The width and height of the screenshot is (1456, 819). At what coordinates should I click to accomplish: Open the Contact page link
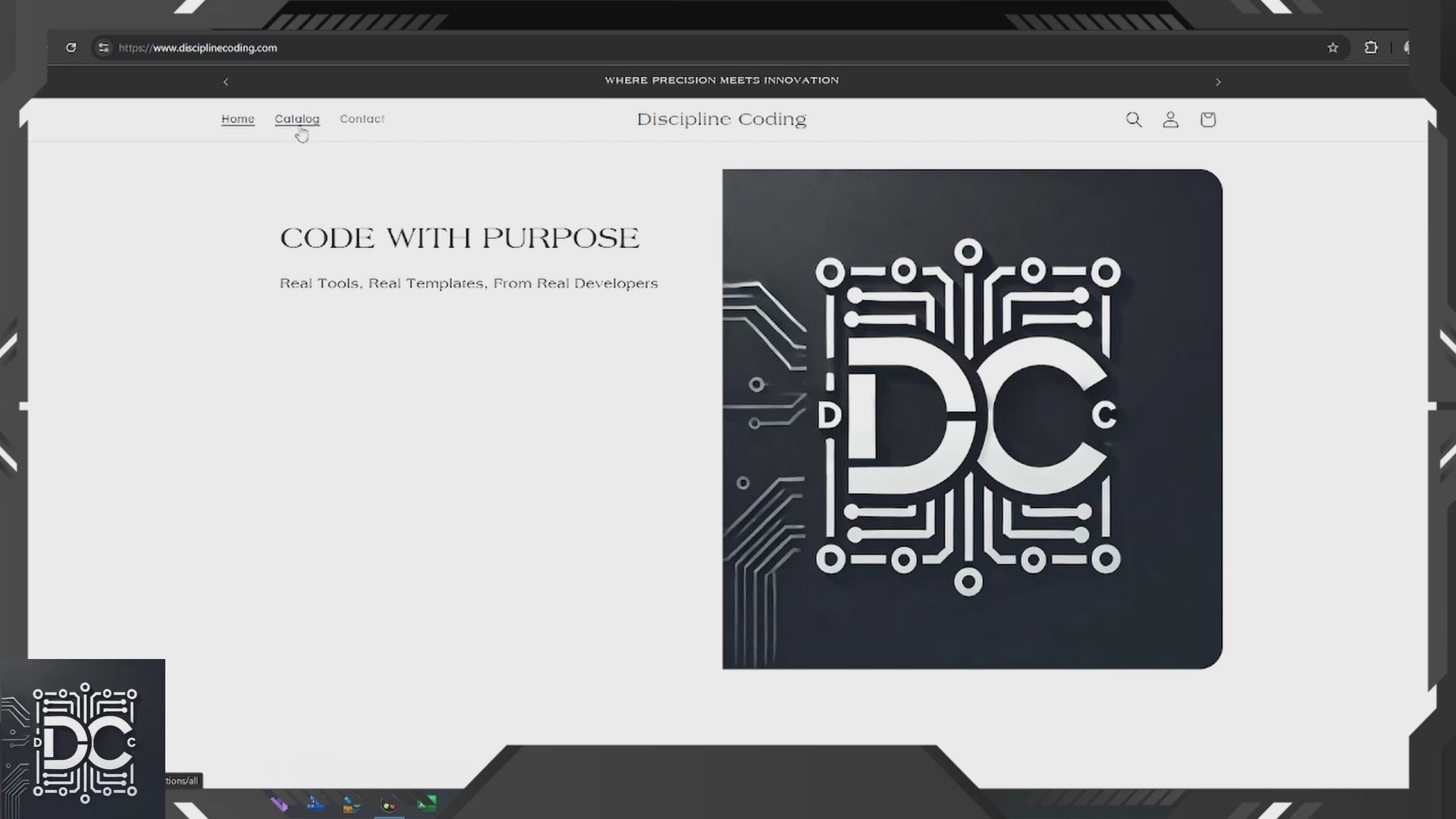click(362, 119)
